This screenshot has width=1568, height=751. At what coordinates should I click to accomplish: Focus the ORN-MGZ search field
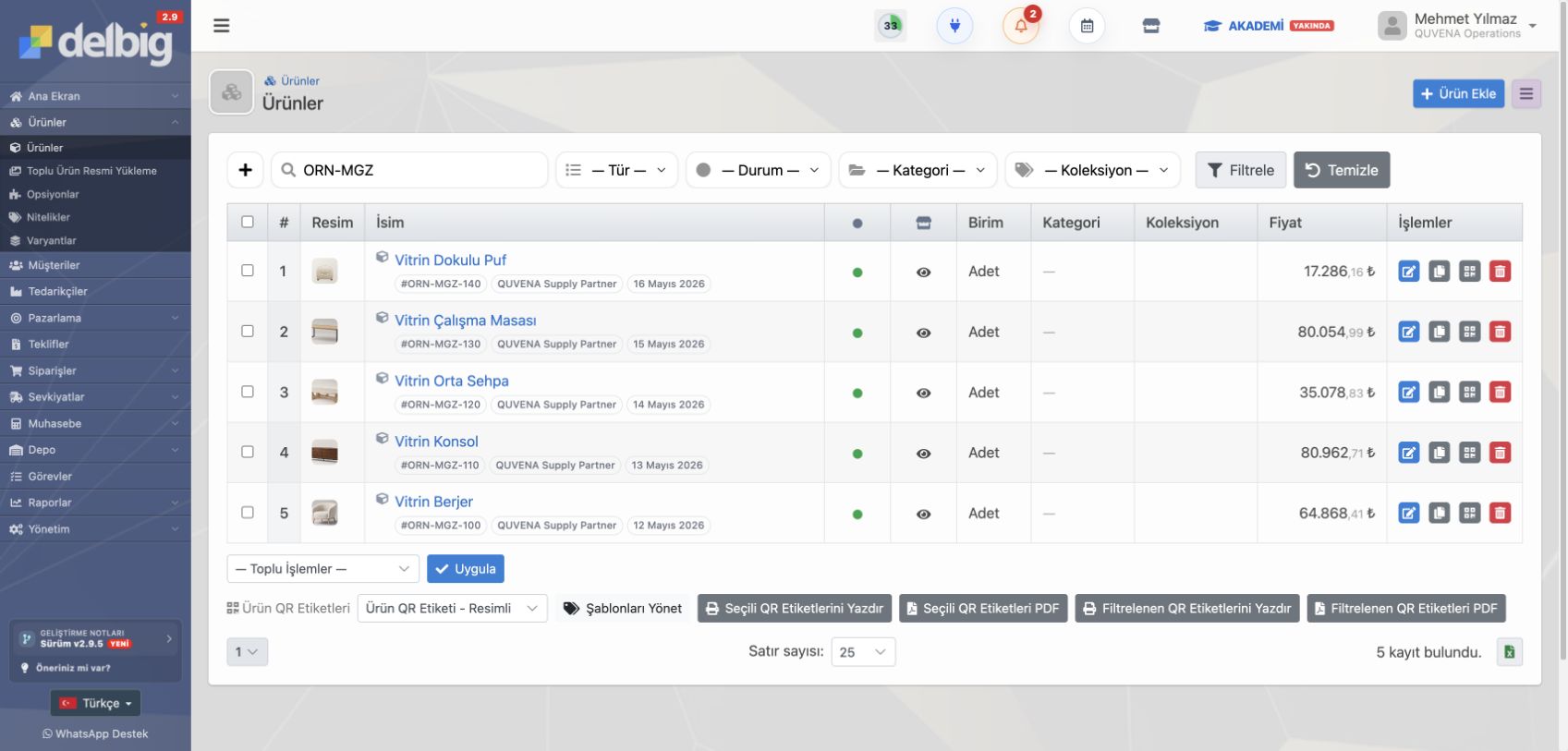[409, 170]
